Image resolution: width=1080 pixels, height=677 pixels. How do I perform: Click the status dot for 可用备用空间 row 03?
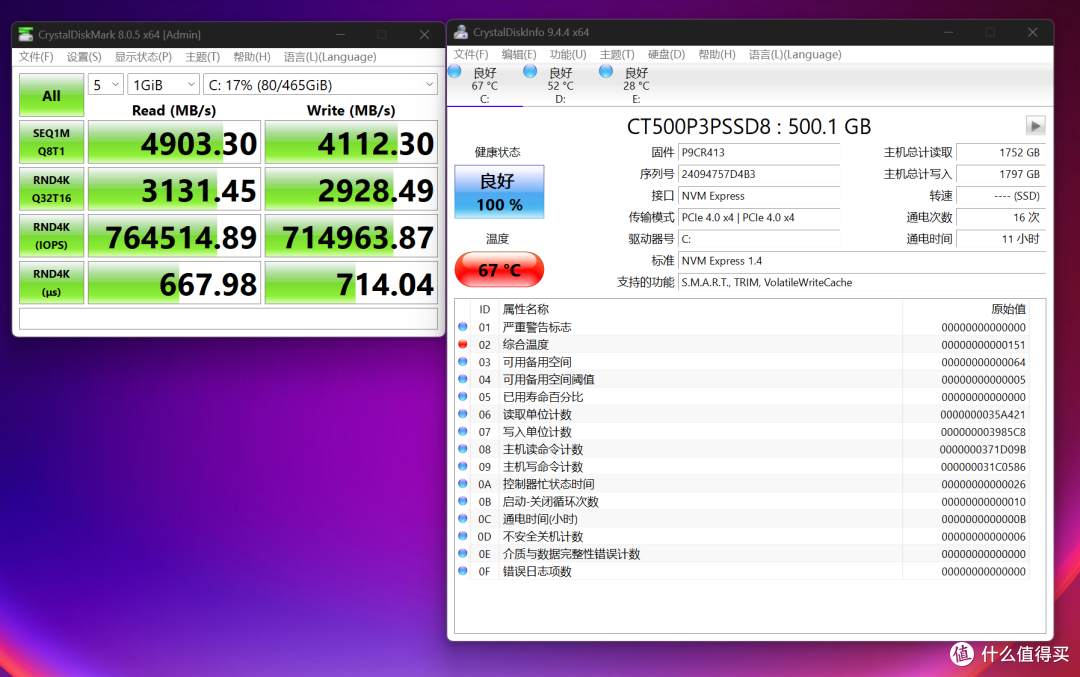coord(463,362)
